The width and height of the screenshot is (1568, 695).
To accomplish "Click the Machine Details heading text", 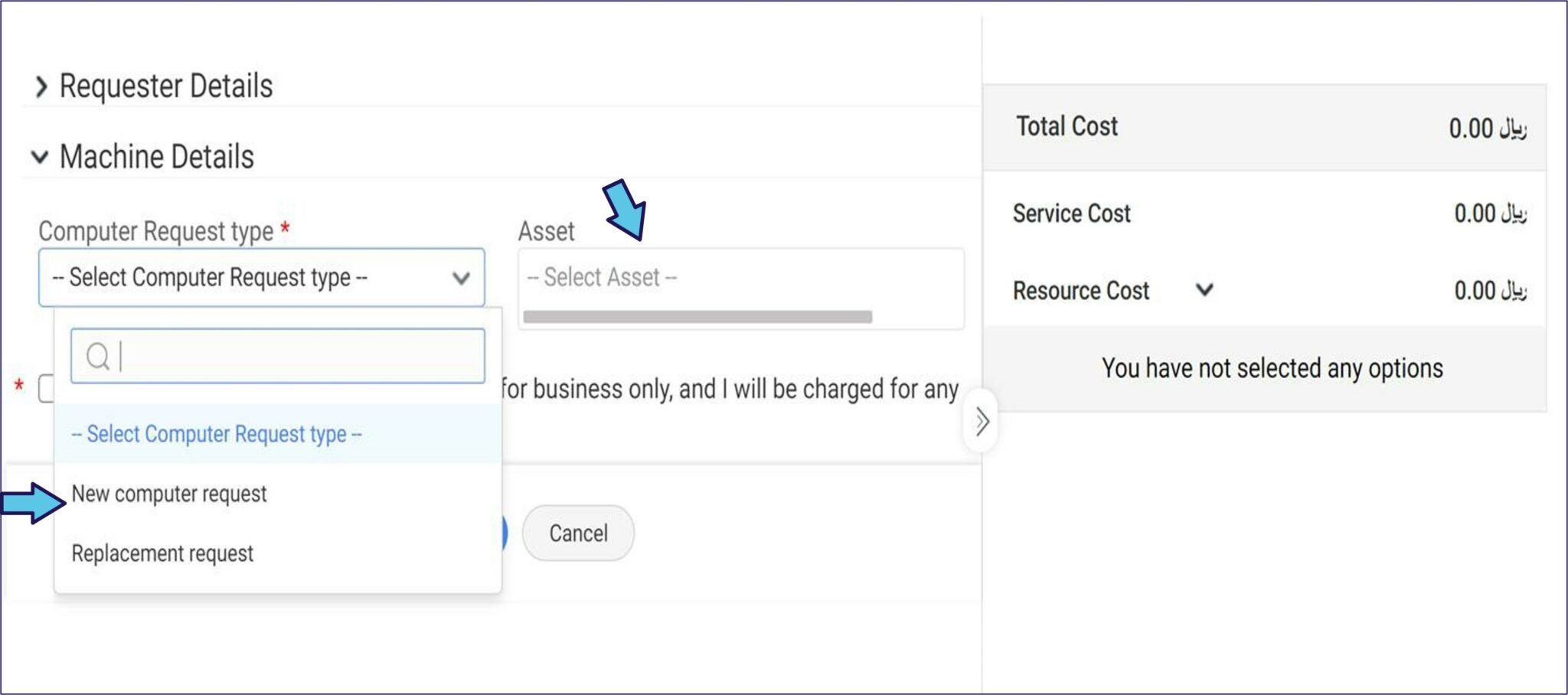I will tap(157, 157).
